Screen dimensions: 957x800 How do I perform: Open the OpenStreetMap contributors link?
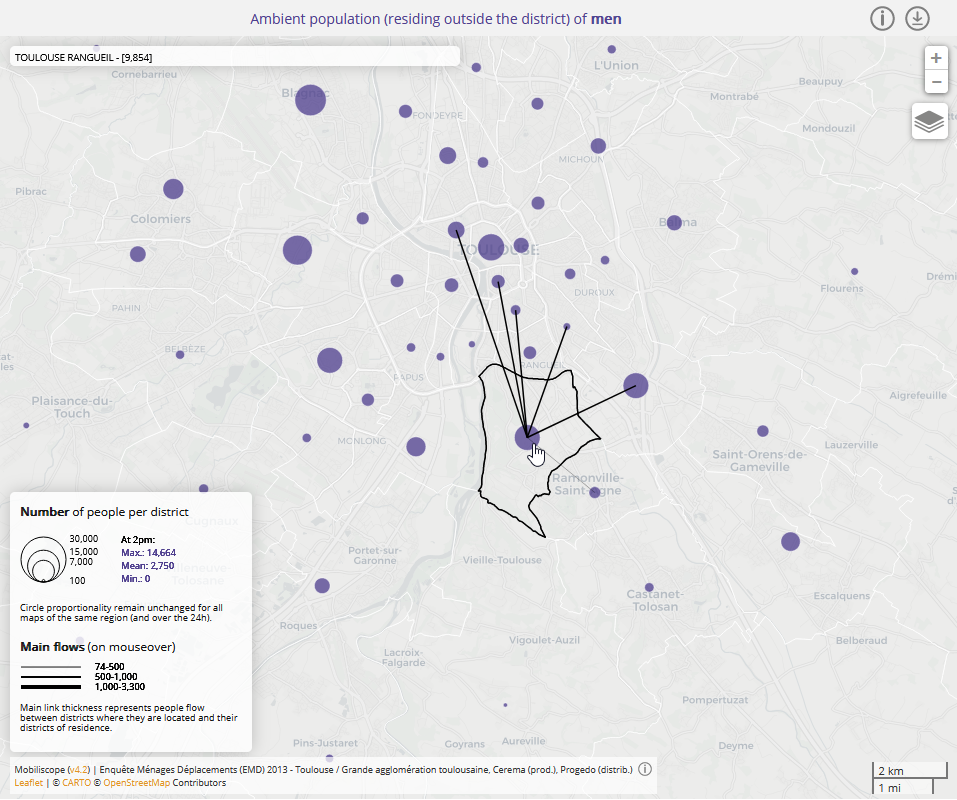(137, 782)
